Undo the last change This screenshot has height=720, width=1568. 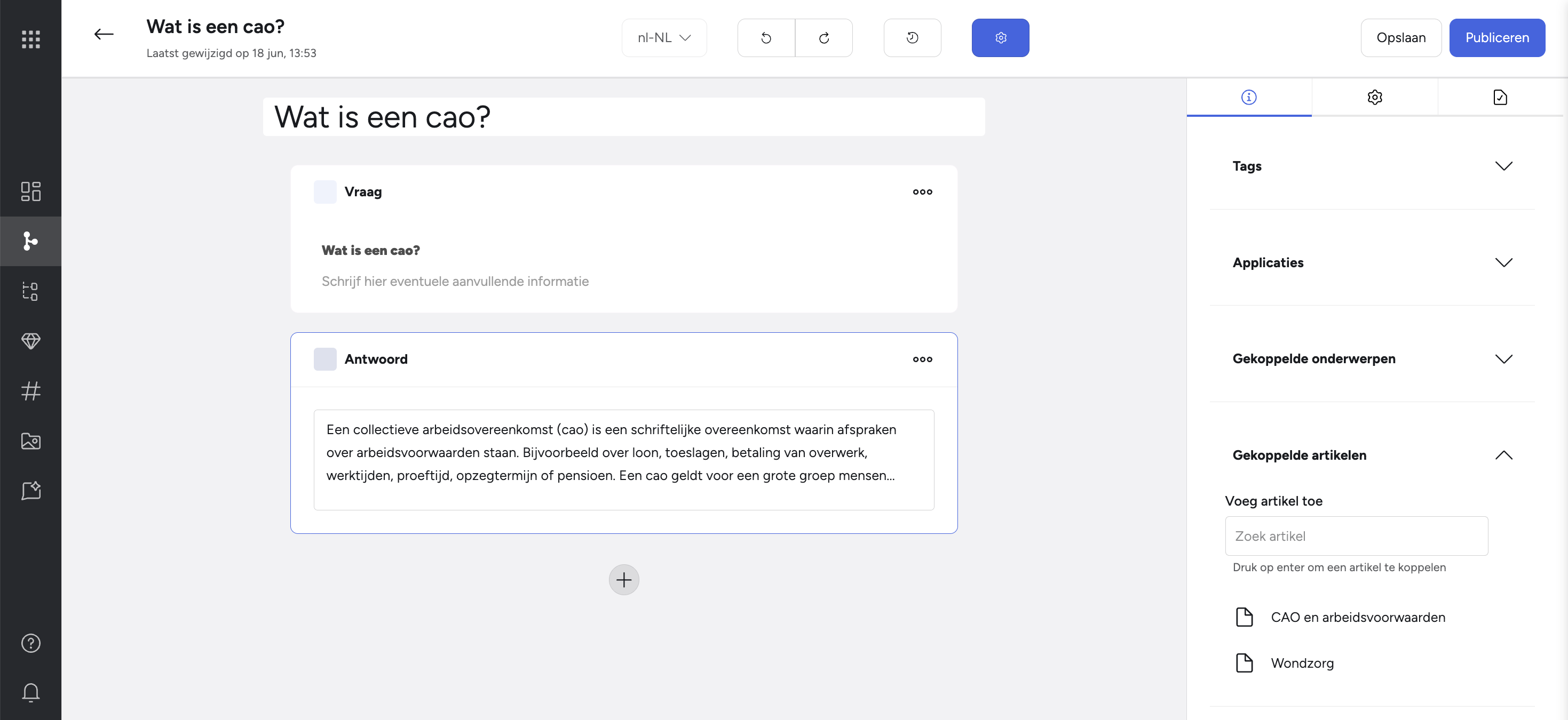click(766, 38)
